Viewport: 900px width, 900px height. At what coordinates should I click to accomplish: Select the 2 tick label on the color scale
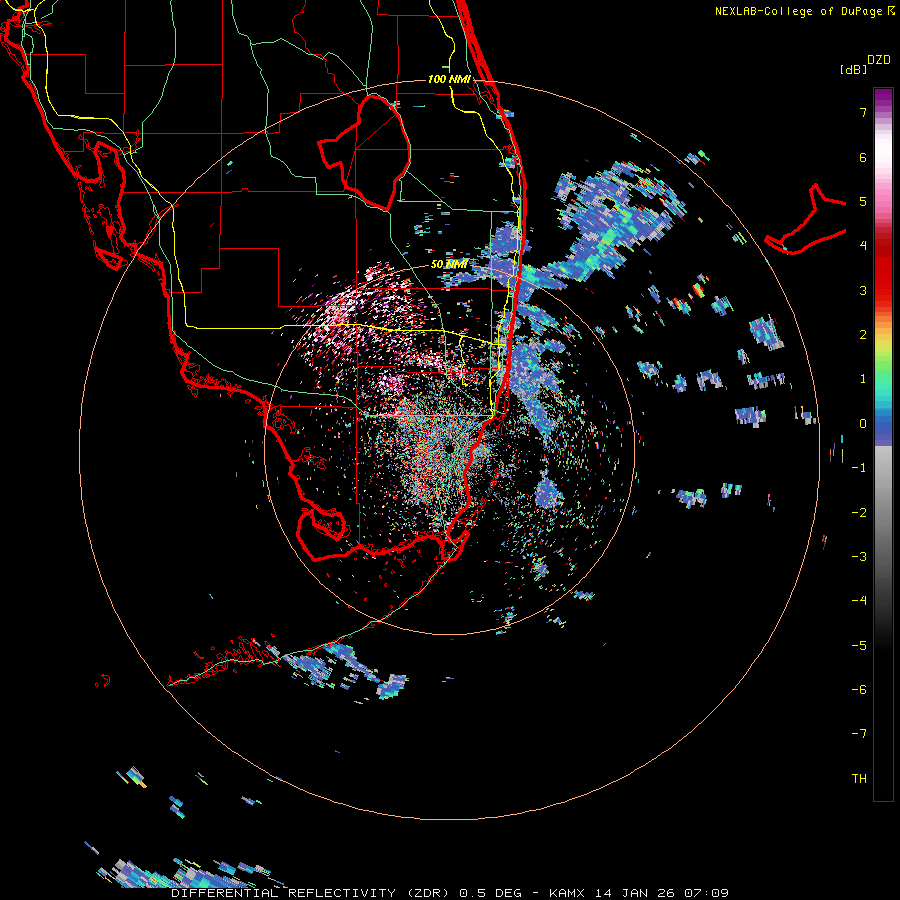[863, 335]
